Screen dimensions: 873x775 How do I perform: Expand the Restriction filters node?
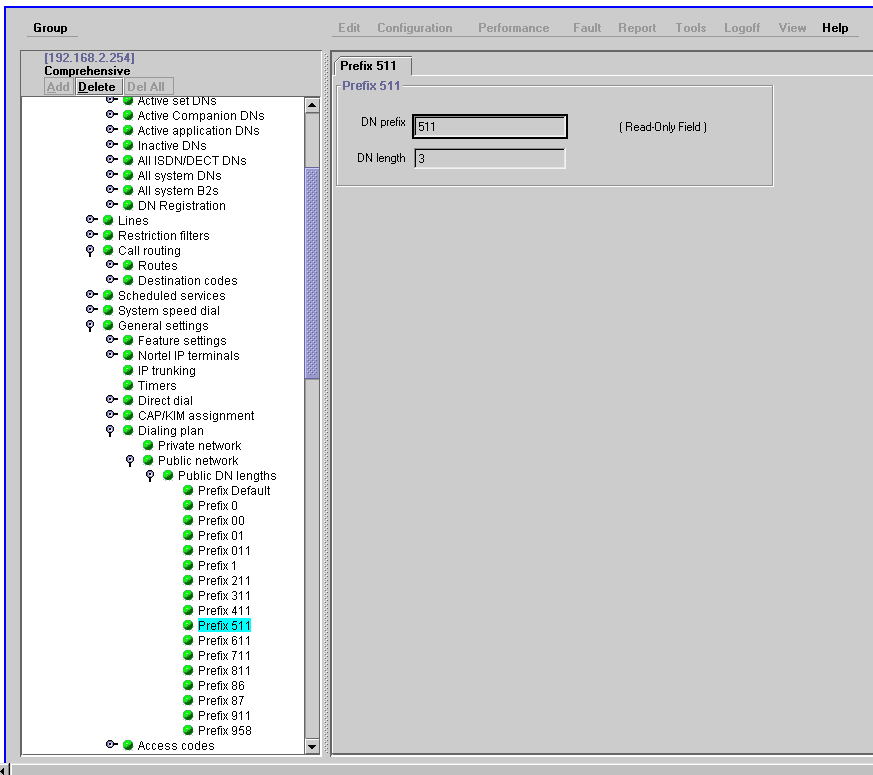click(92, 236)
